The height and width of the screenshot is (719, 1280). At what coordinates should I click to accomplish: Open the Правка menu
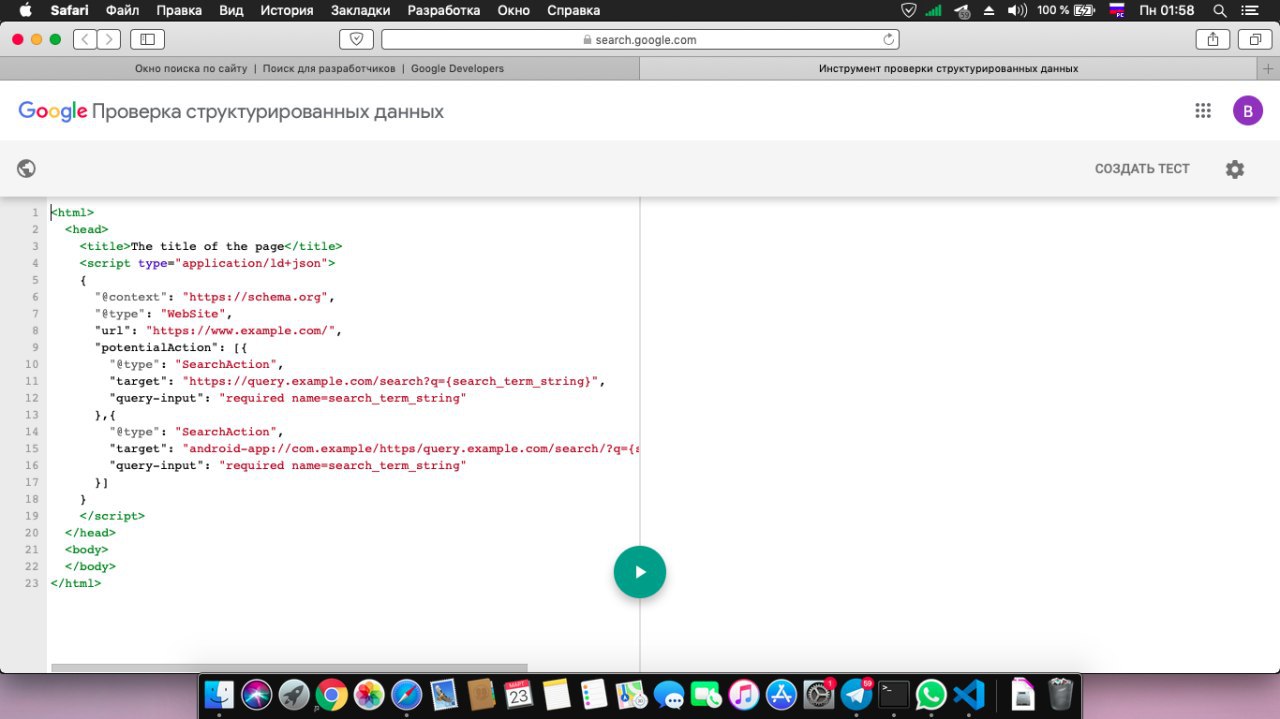point(179,10)
